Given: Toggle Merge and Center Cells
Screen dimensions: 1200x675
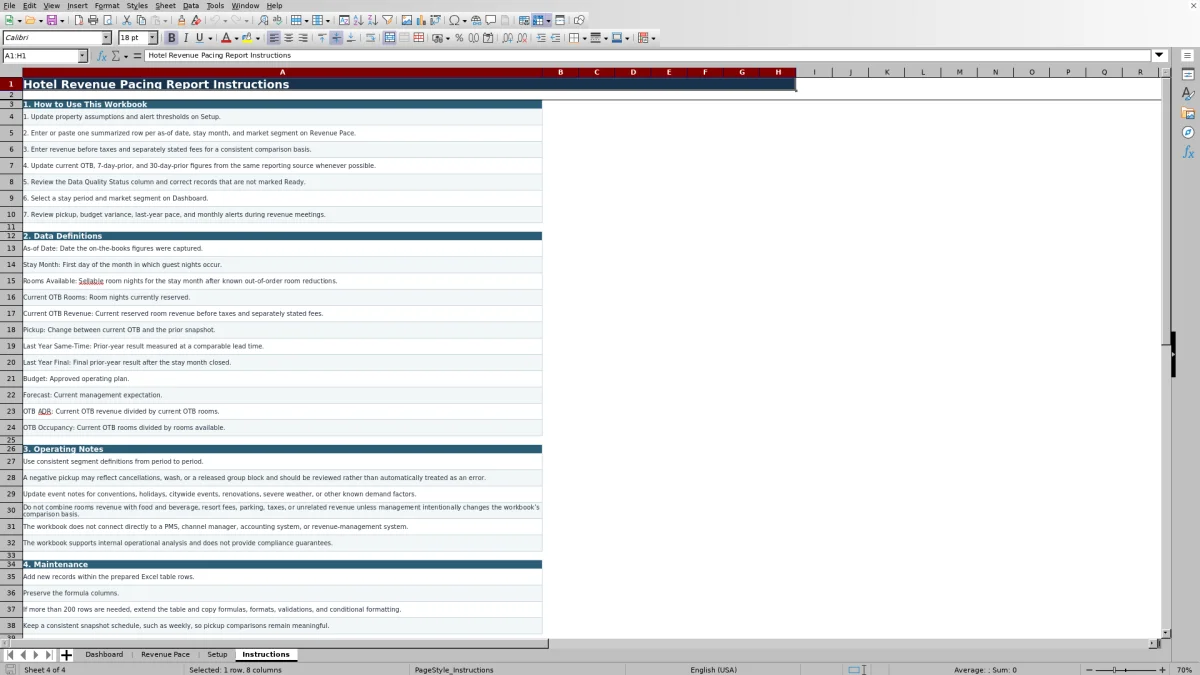Looking at the screenshot, I should 388,38.
